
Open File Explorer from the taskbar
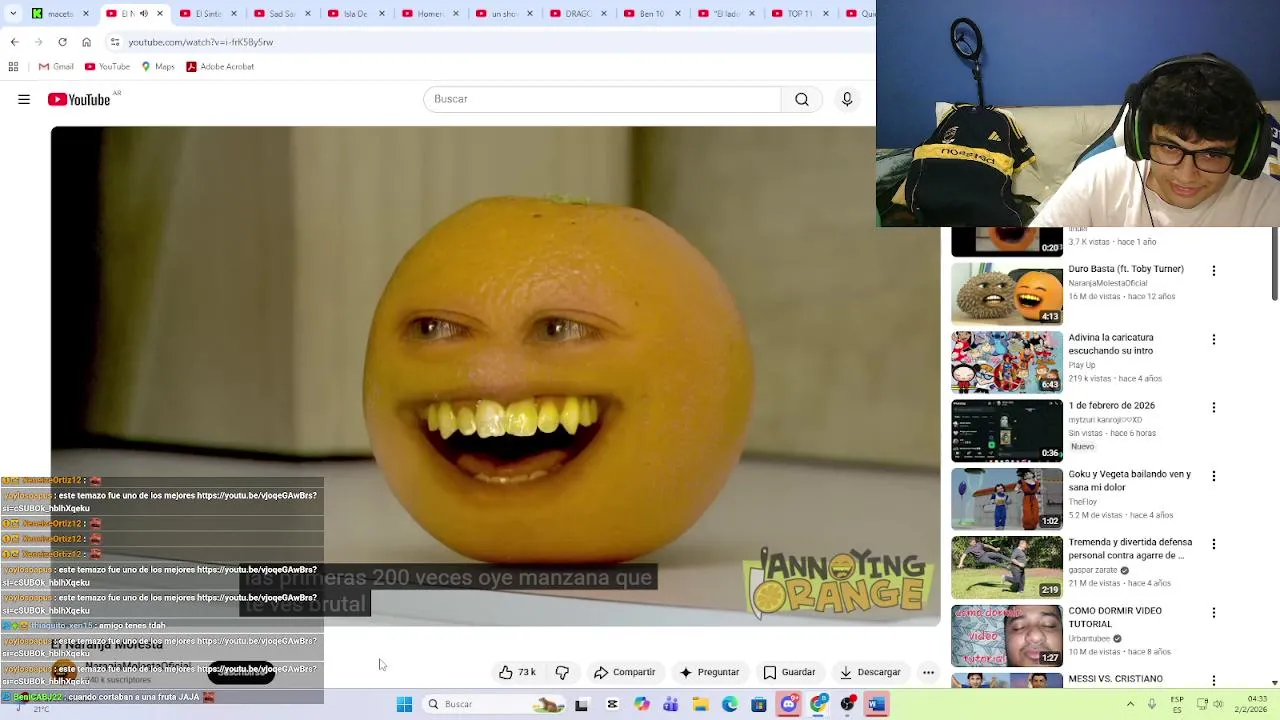pyautogui.click(x=700, y=704)
